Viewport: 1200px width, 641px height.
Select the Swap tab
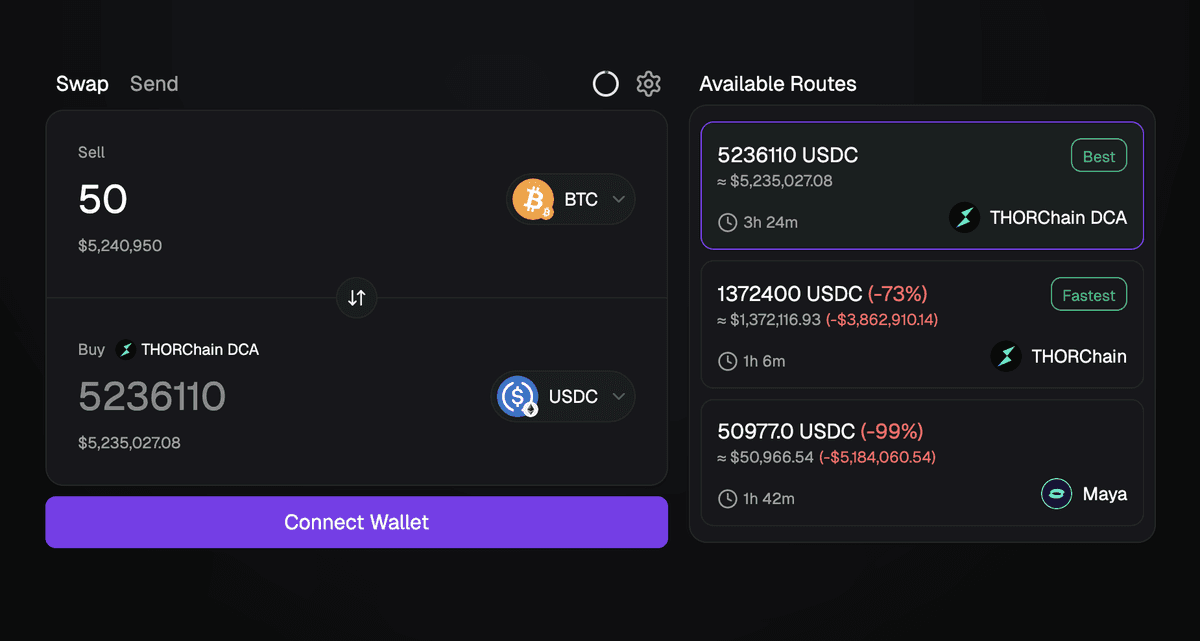[x=82, y=84]
